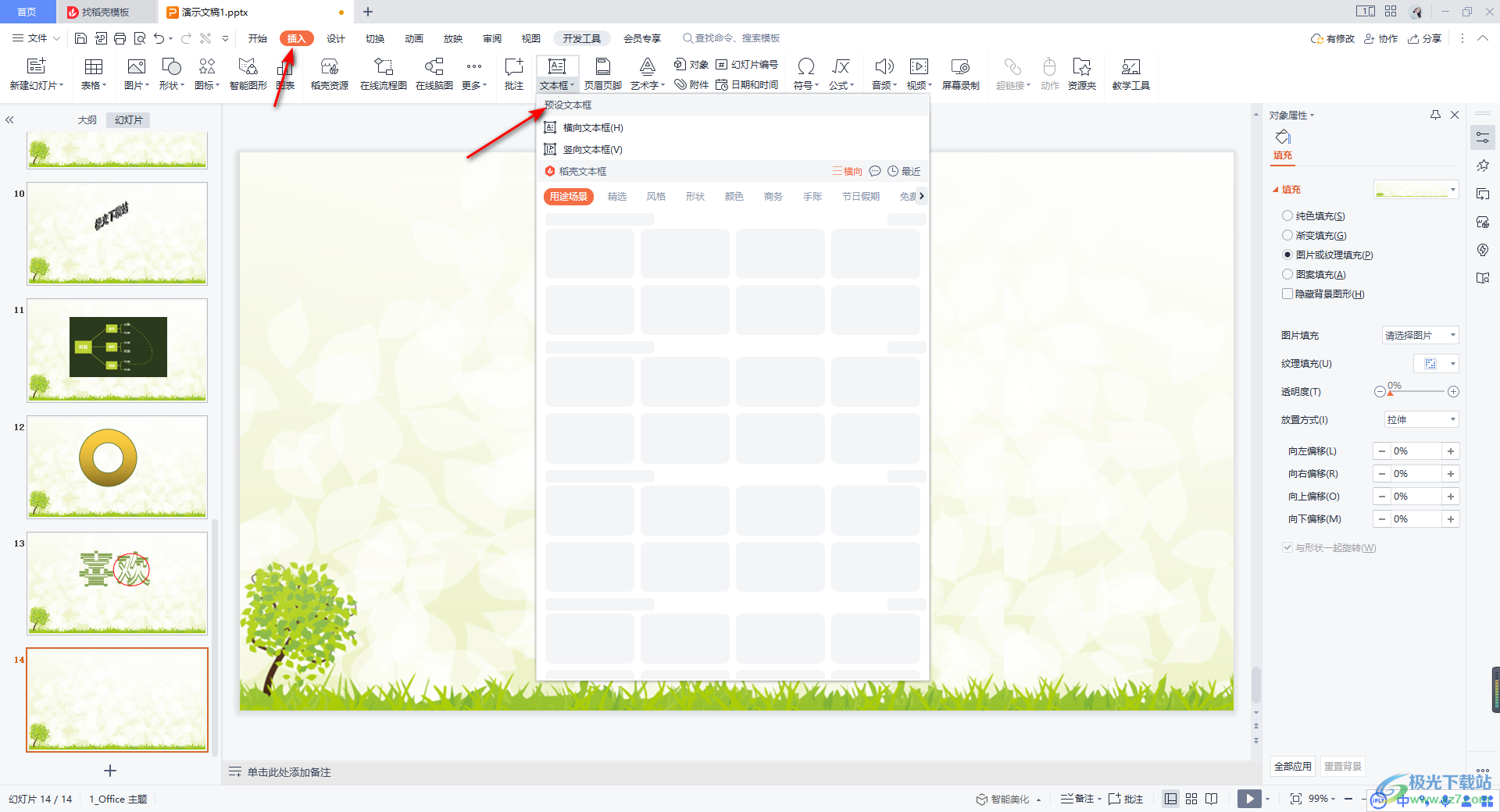Show more template category tabs
The image size is (1500, 812).
(x=922, y=196)
